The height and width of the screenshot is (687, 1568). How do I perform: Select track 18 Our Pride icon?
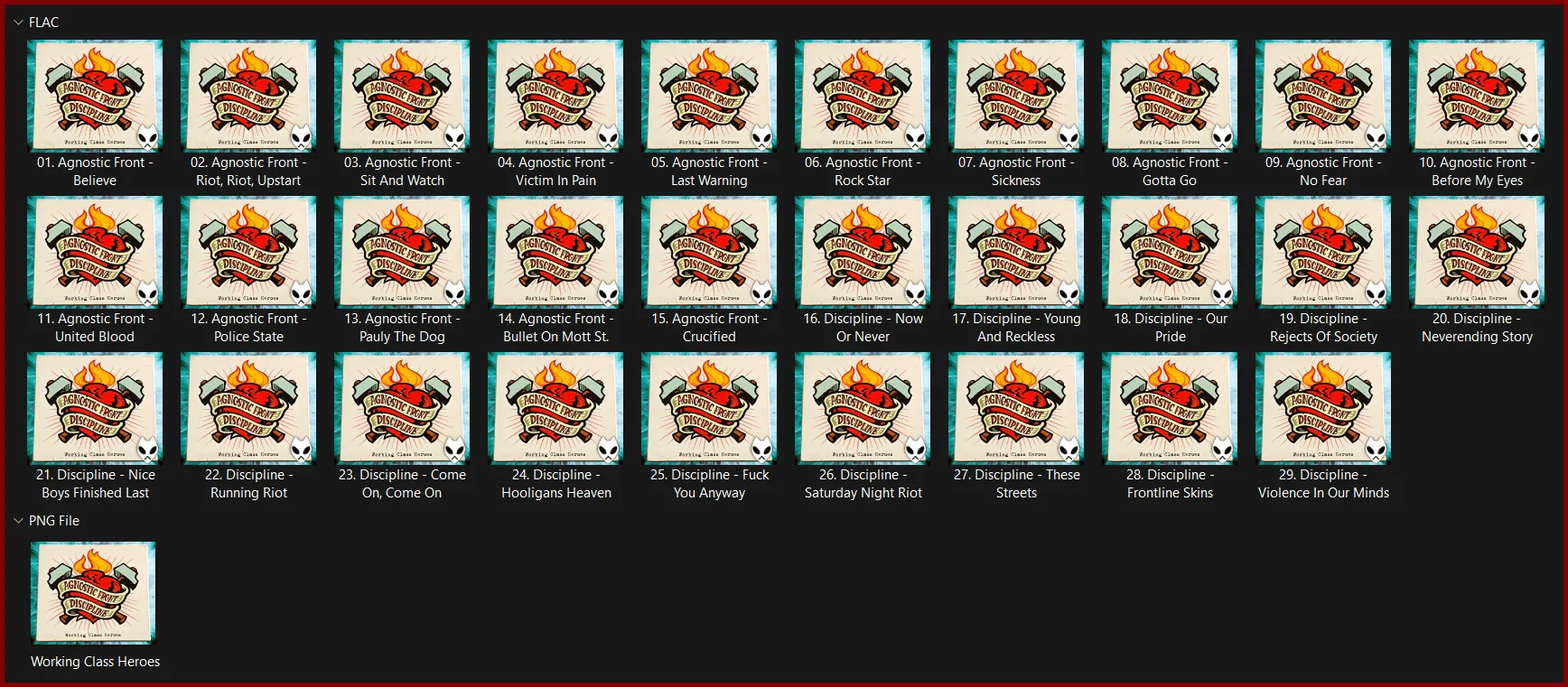[x=1170, y=252]
